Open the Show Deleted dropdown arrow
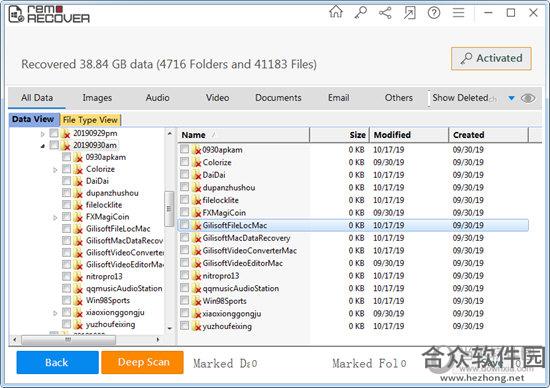 pyautogui.click(x=511, y=98)
